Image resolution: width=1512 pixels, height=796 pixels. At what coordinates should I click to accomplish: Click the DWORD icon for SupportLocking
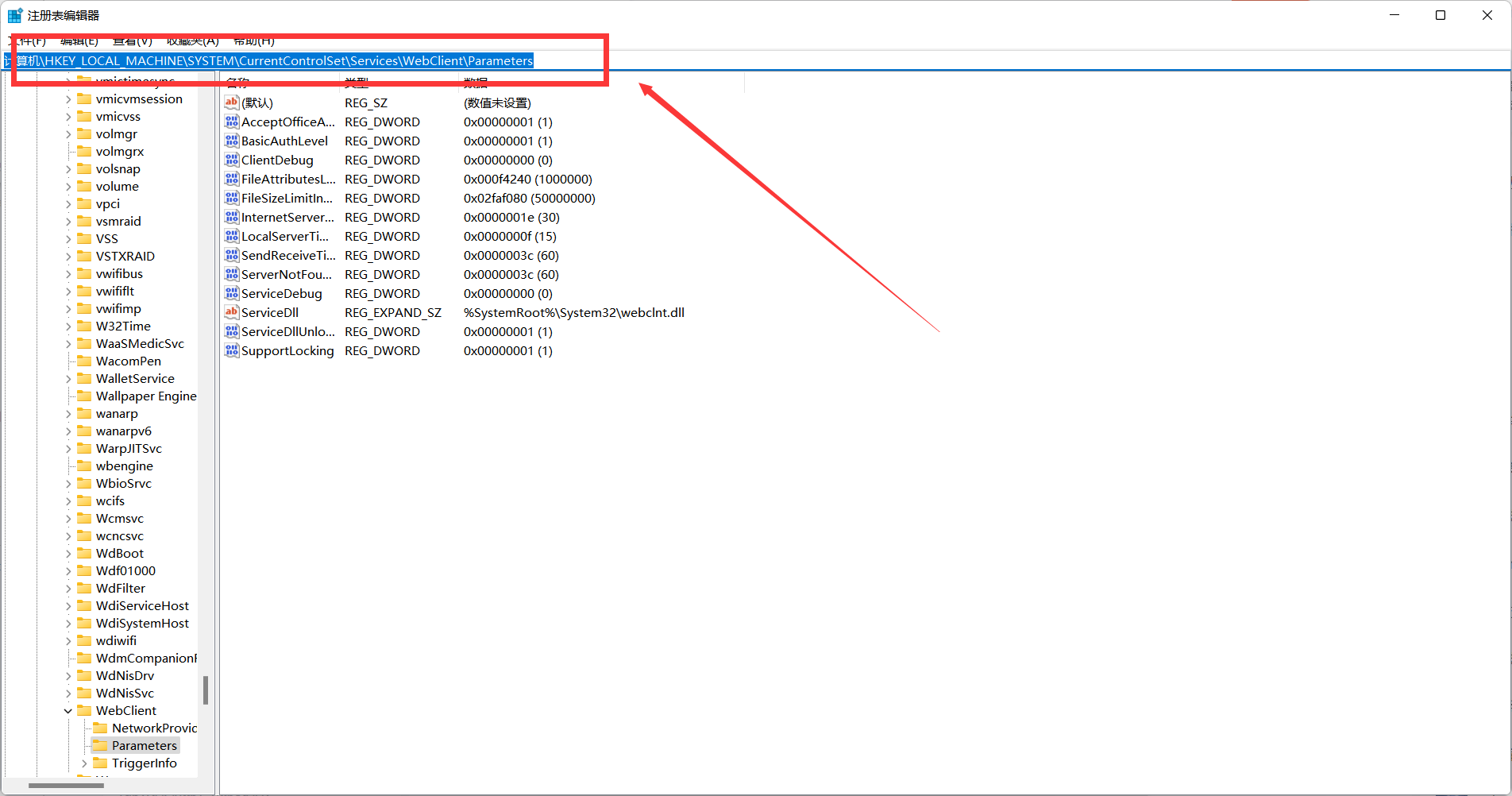(x=232, y=350)
